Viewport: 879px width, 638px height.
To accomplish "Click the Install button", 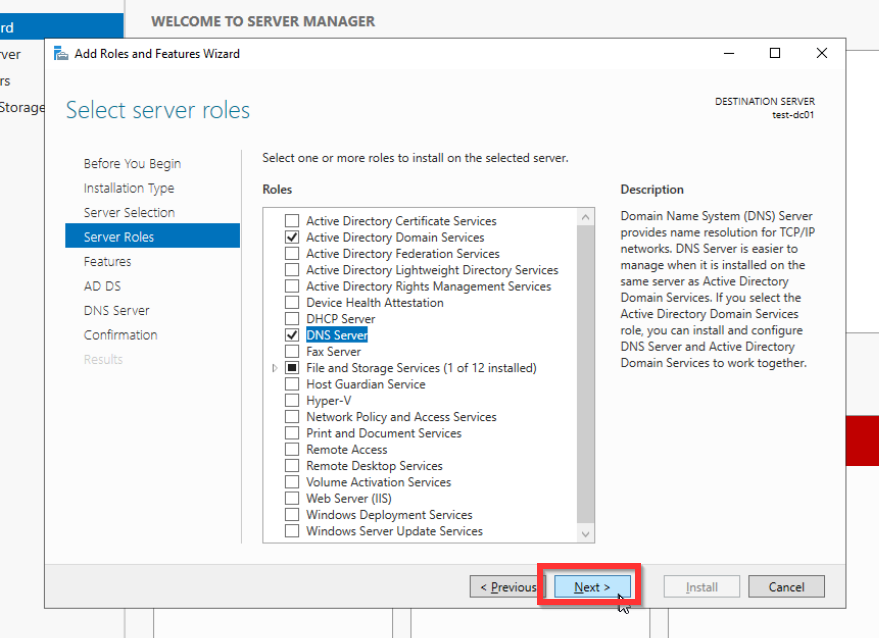I will coord(701,587).
